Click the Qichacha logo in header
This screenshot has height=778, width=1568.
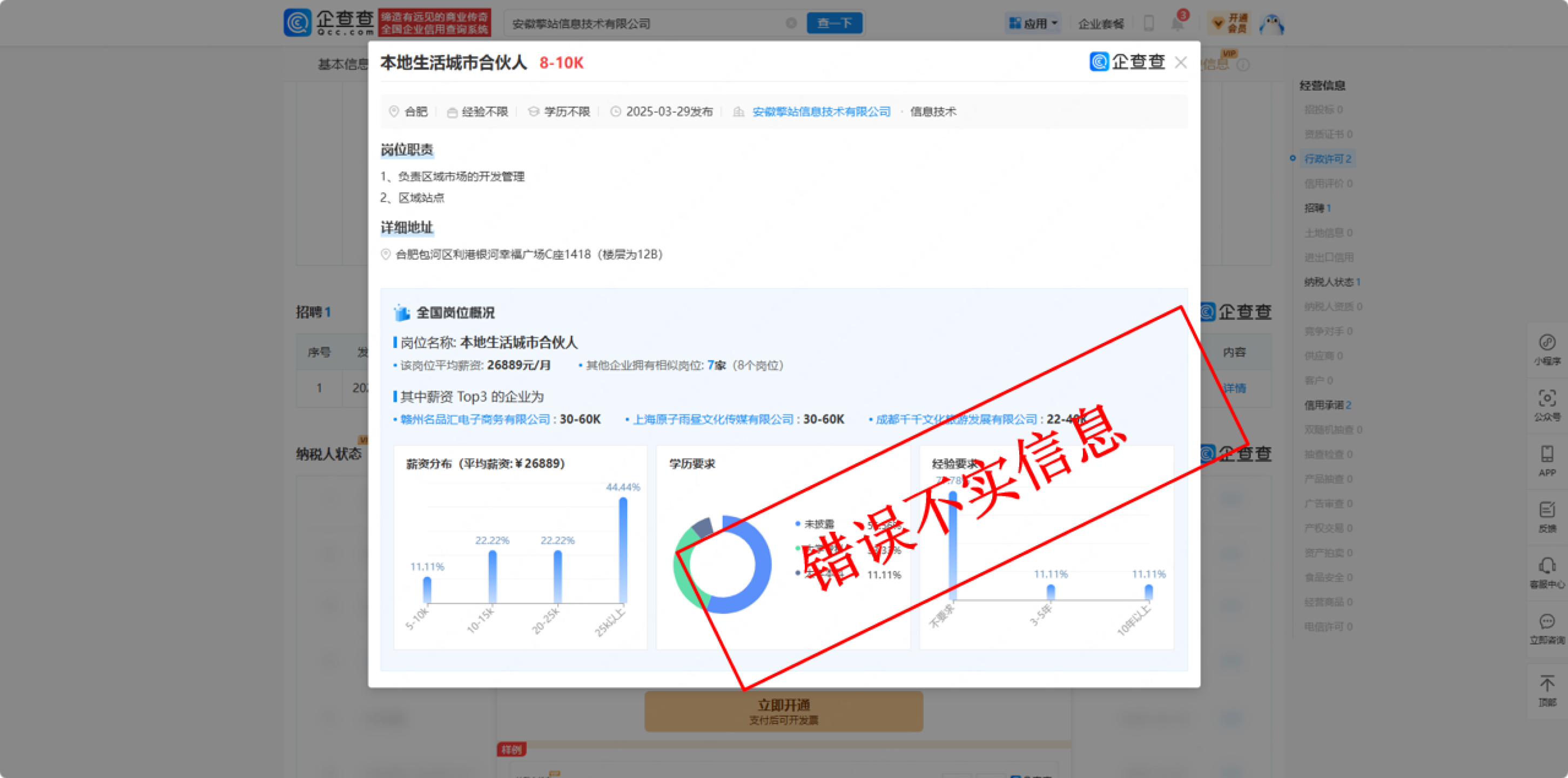coord(329,23)
